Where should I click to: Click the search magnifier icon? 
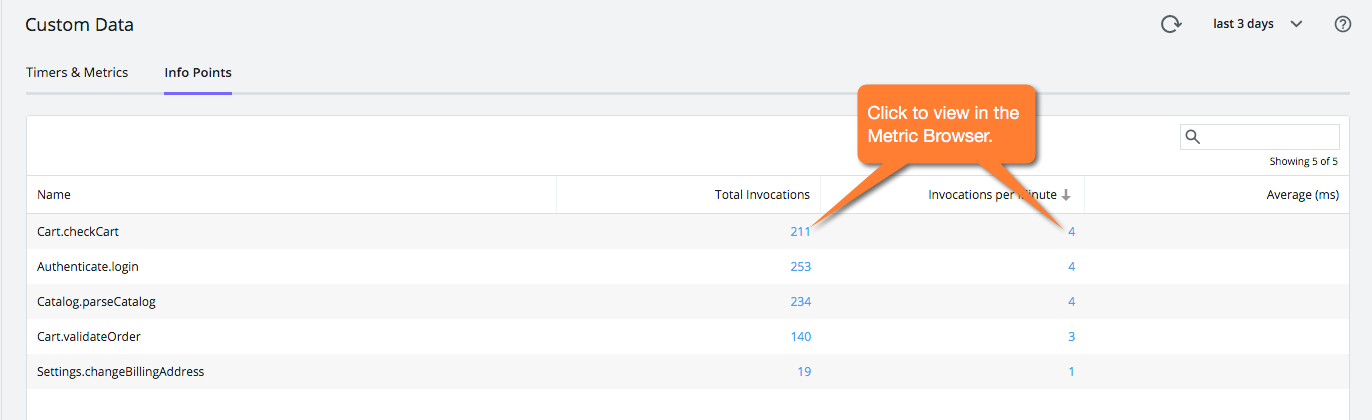(x=1192, y=137)
